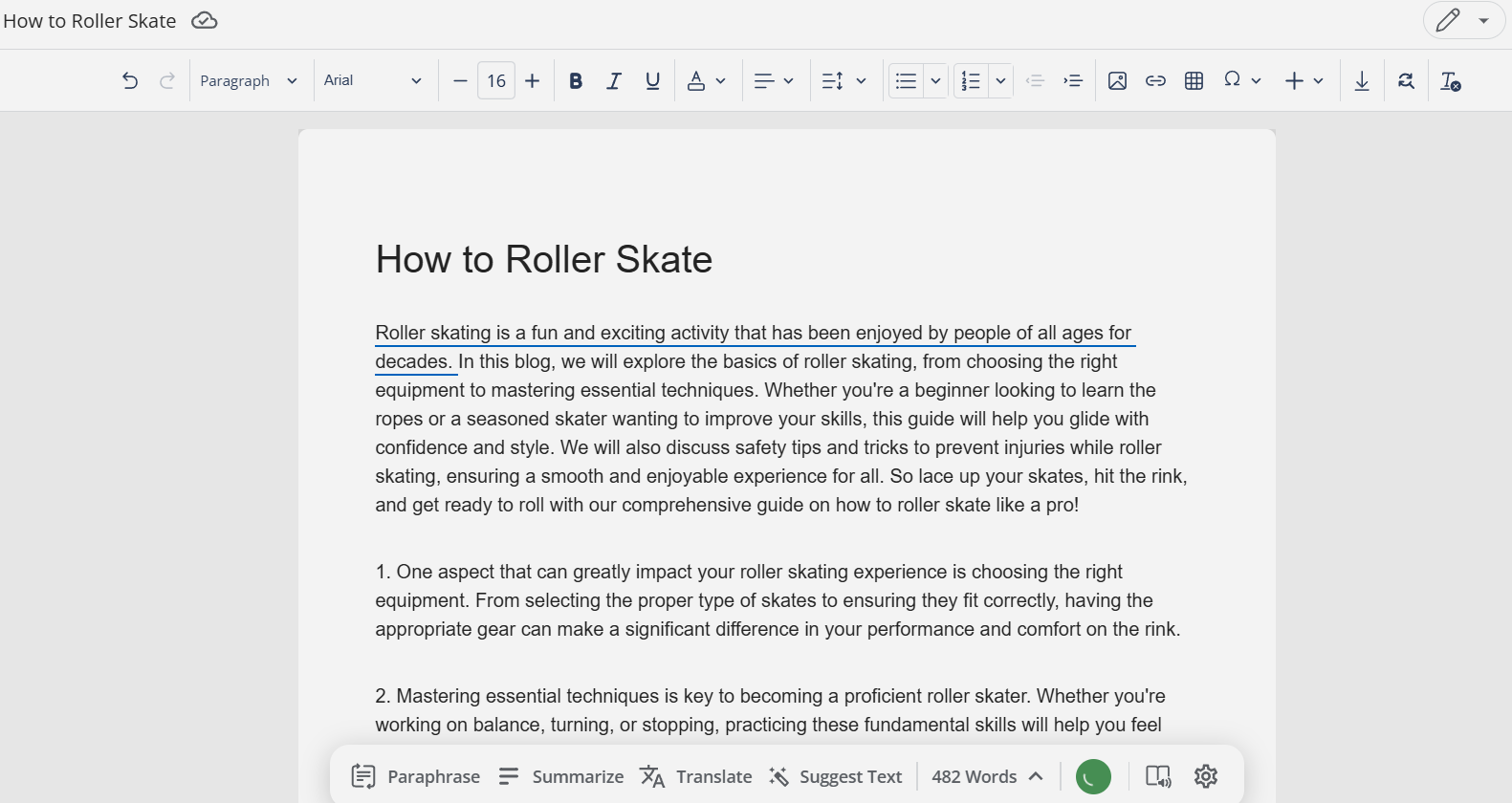Screen dimensions: 1512x803
Task: Click the read aloud book icon
Action: [x=1158, y=776]
